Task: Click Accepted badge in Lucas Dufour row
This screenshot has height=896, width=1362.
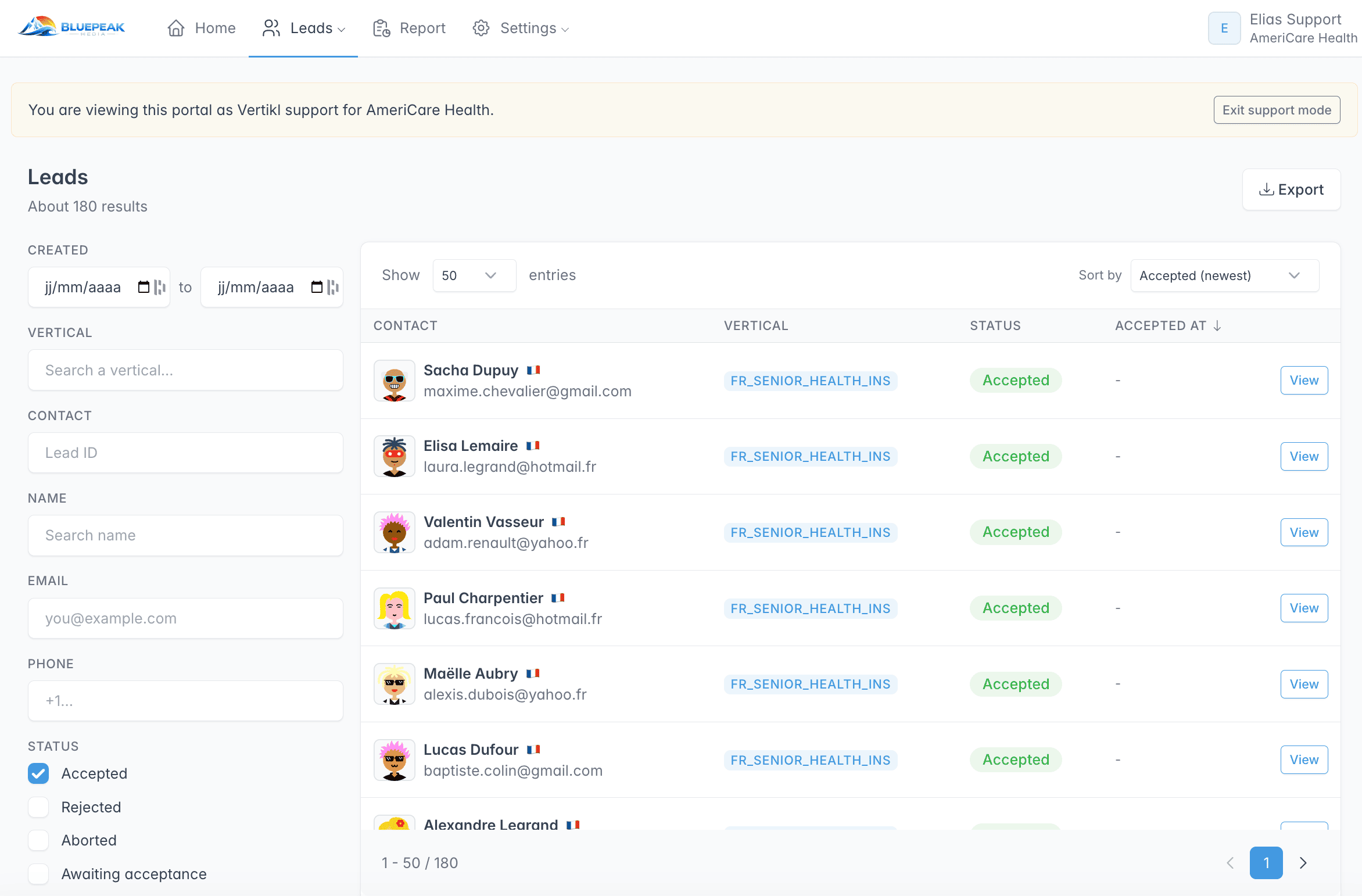Action: tap(1016, 759)
